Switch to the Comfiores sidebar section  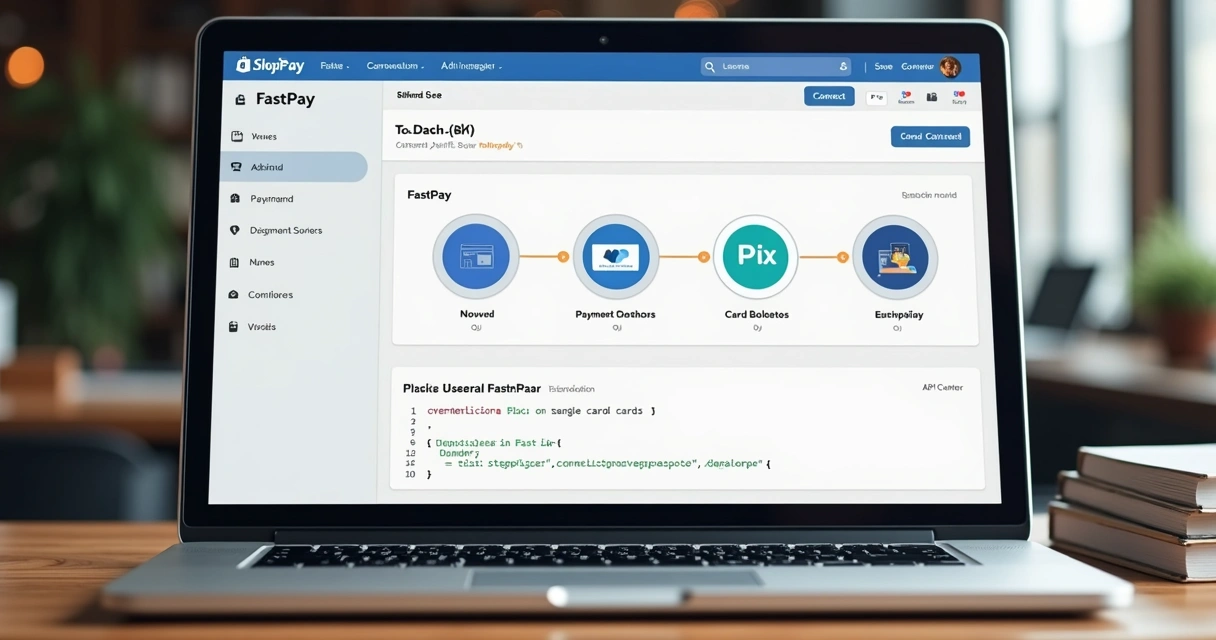[270, 294]
